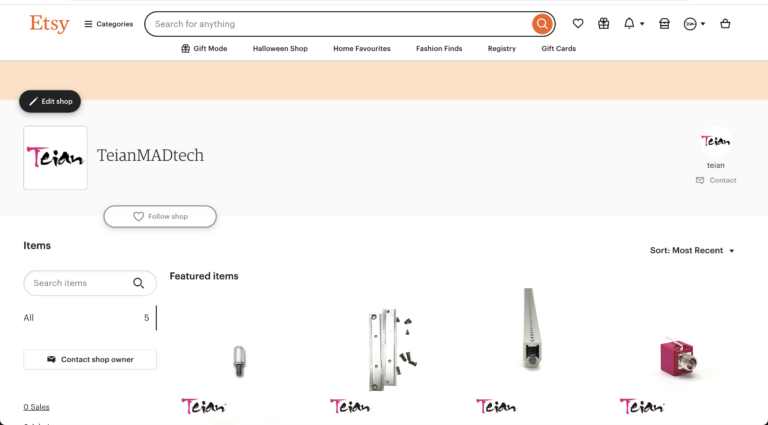The height and width of the screenshot is (425, 768).
Task: Click the magnifier in Search items field
Action: (x=139, y=283)
